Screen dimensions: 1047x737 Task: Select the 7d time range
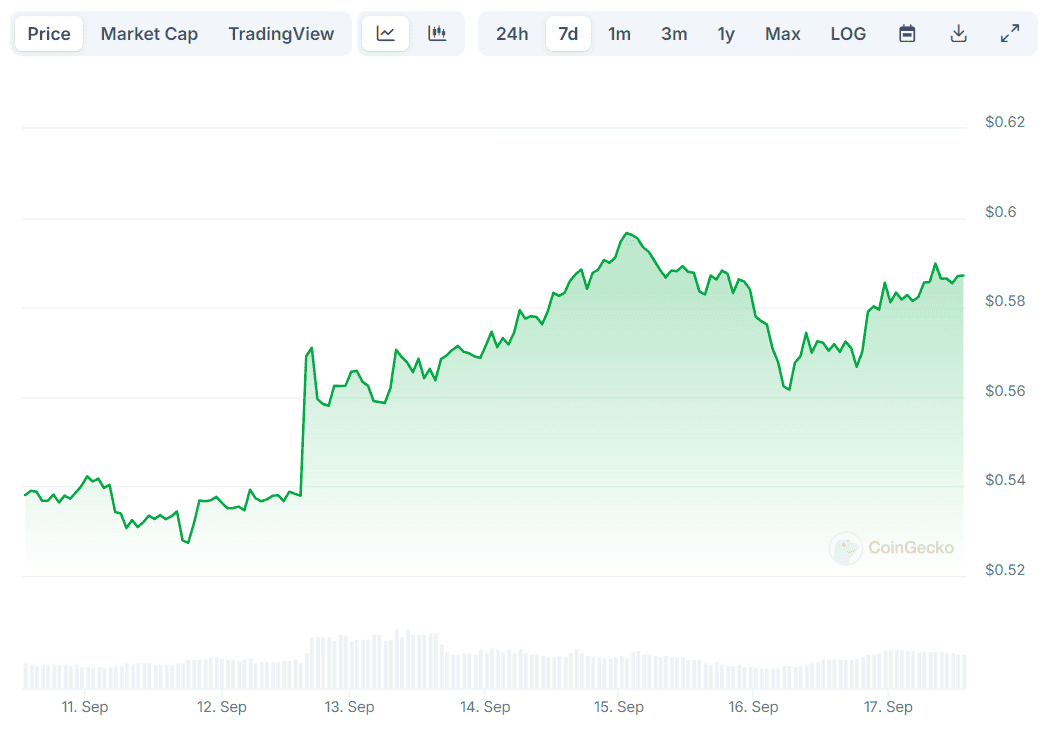coord(568,33)
